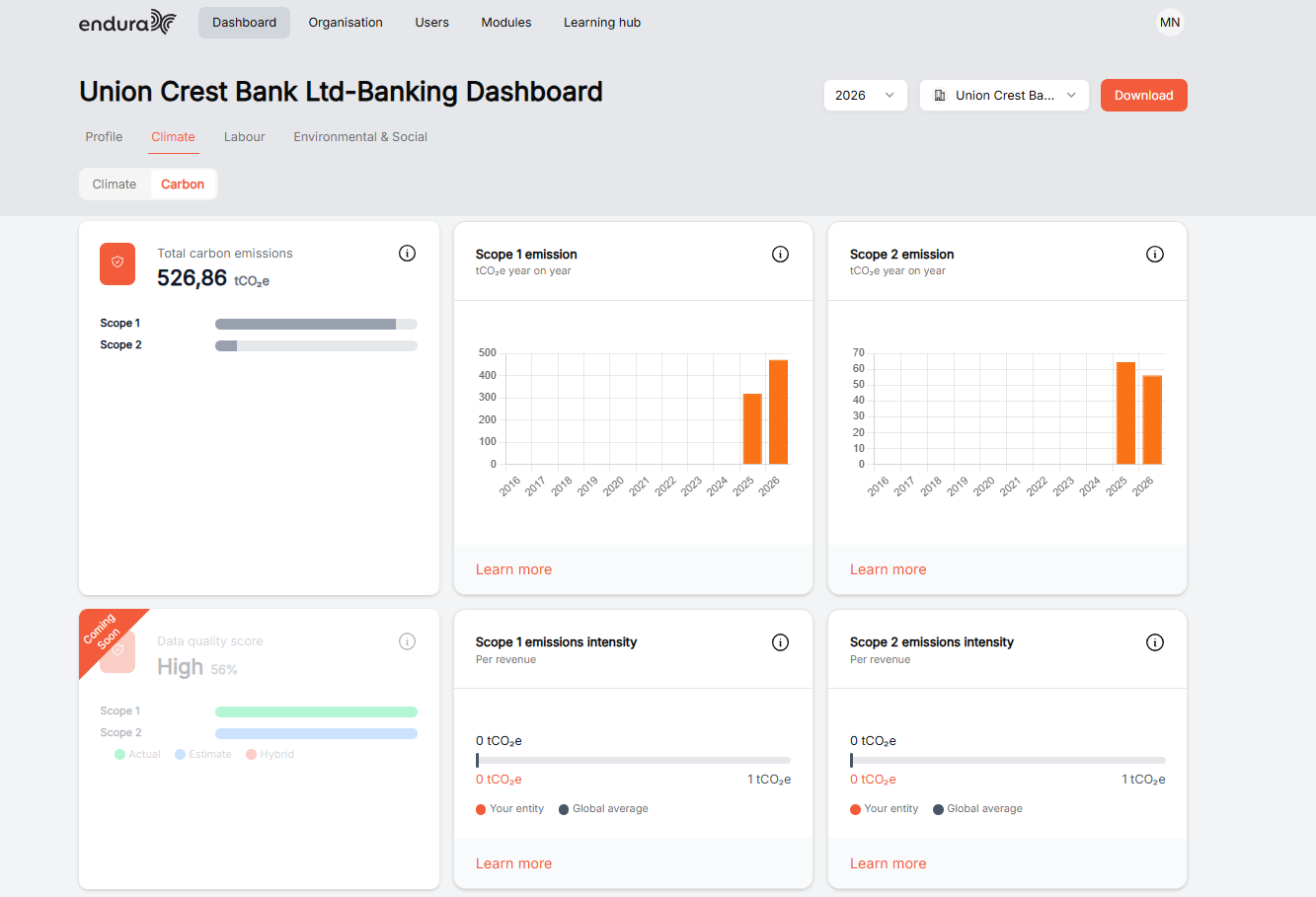The image size is (1316, 897).
Task: Click the Scope 1 emission card heading
Action: pos(526,255)
